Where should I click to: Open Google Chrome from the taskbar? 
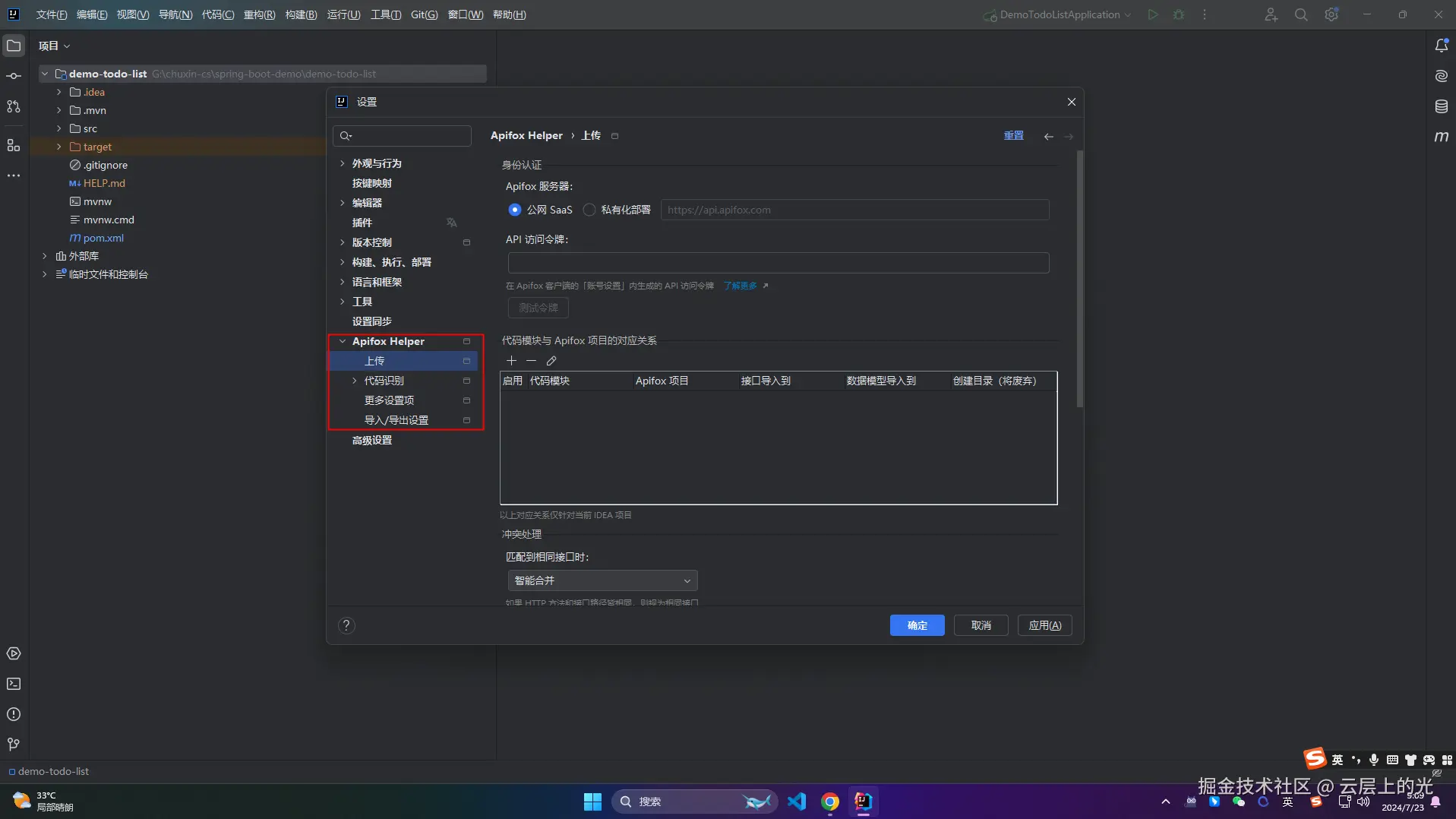[x=829, y=802]
